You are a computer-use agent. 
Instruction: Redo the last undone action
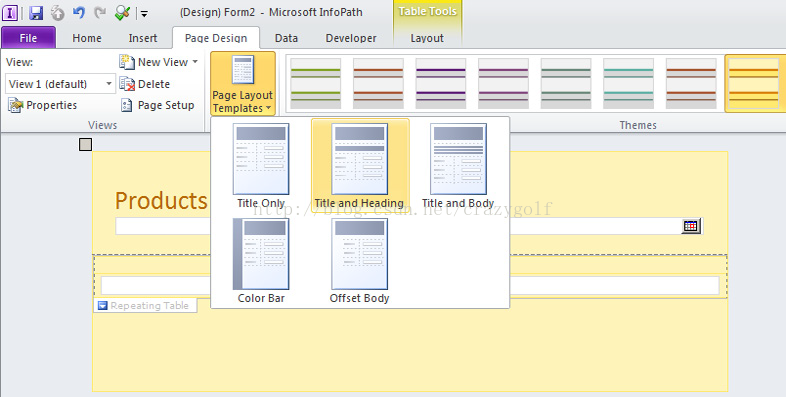(100, 13)
